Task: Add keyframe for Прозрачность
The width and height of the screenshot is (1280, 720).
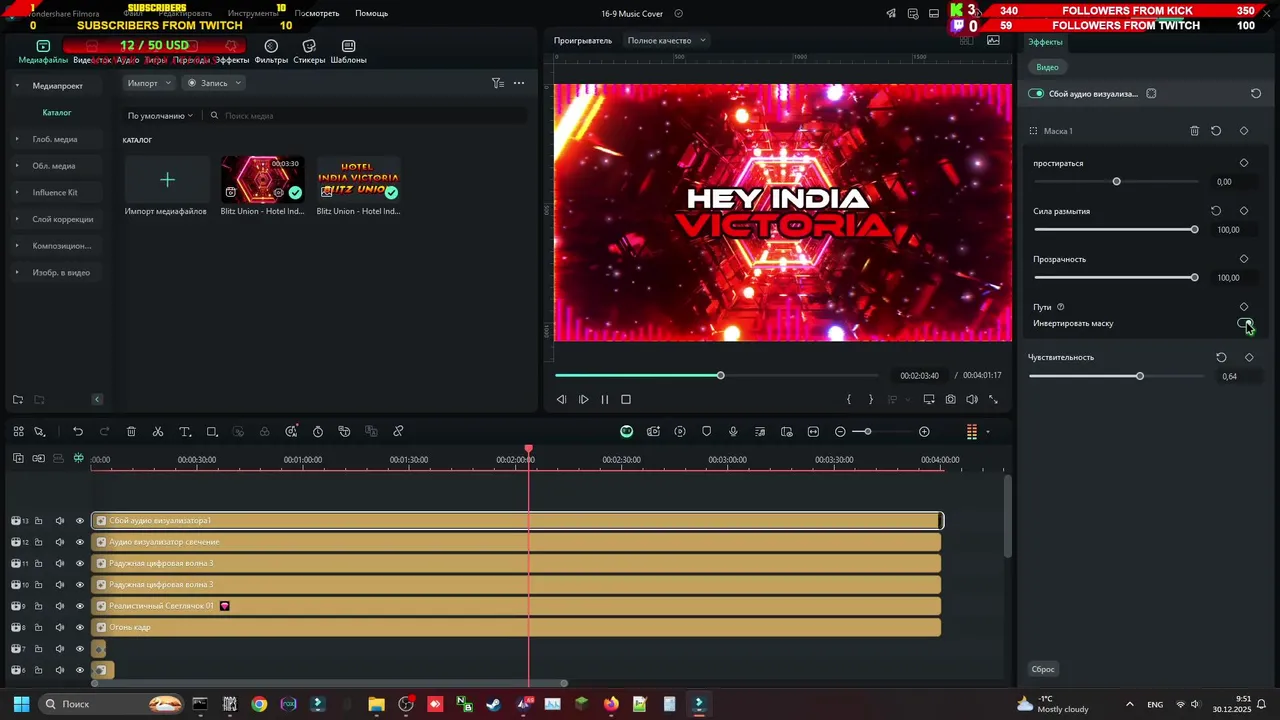Action: (x=1244, y=259)
